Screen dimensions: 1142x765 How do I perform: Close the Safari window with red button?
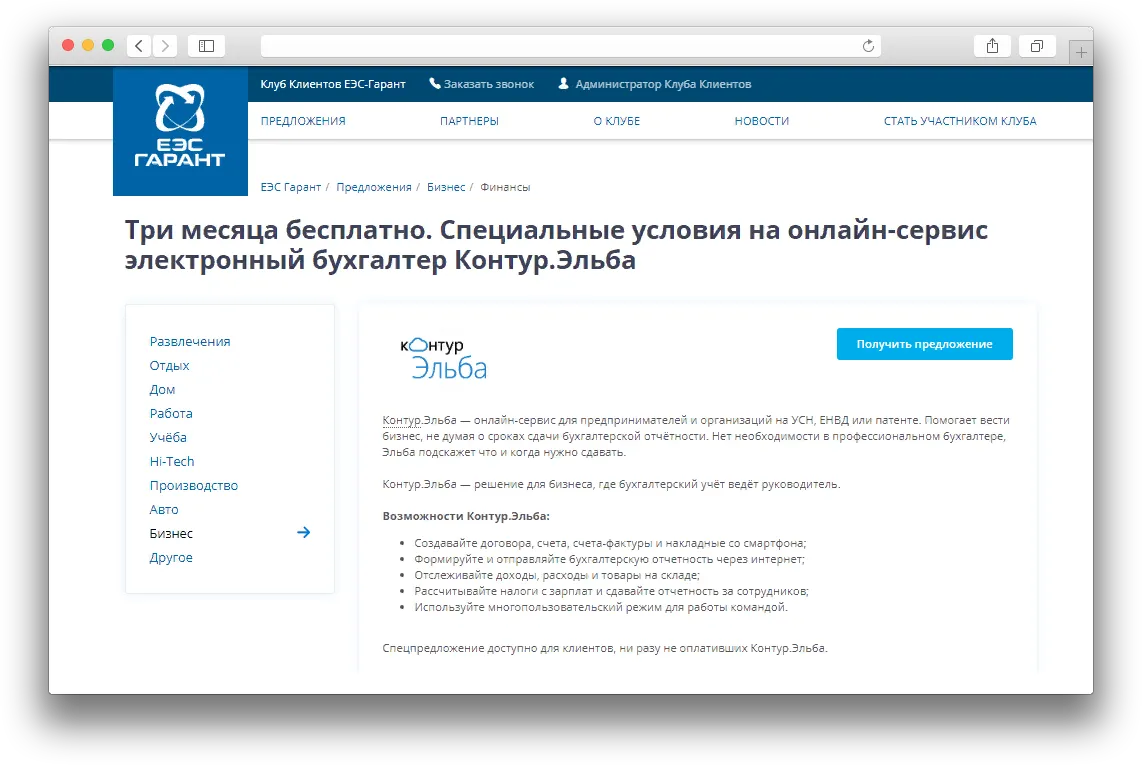pyautogui.click(x=68, y=45)
